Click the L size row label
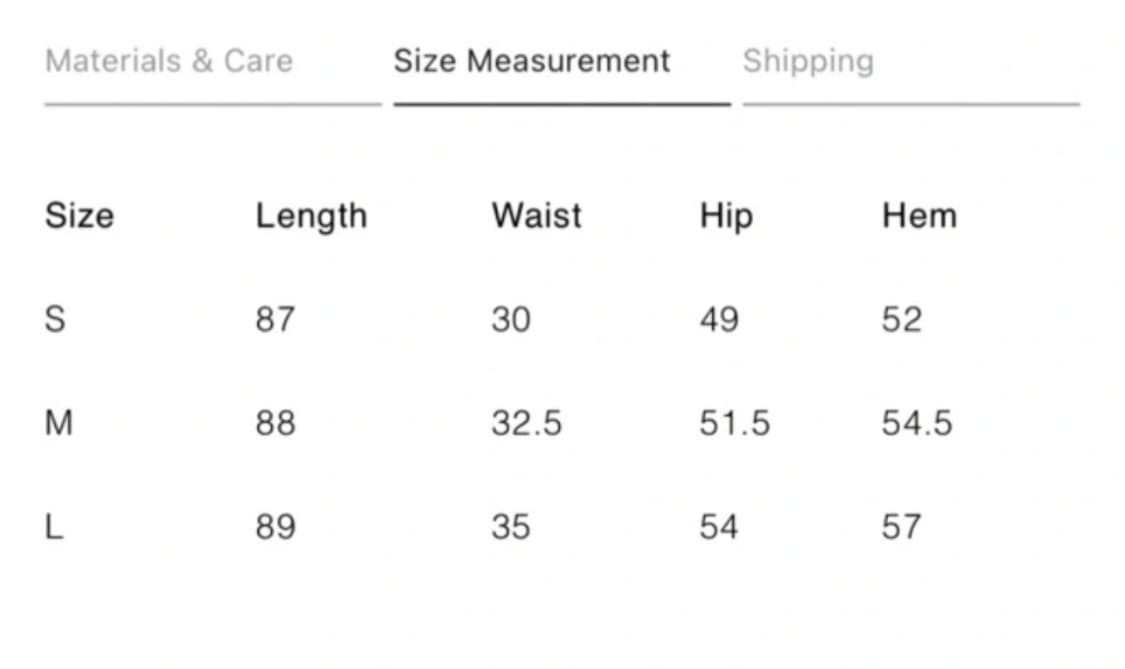This screenshot has height=669, width=1125. [x=54, y=527]
